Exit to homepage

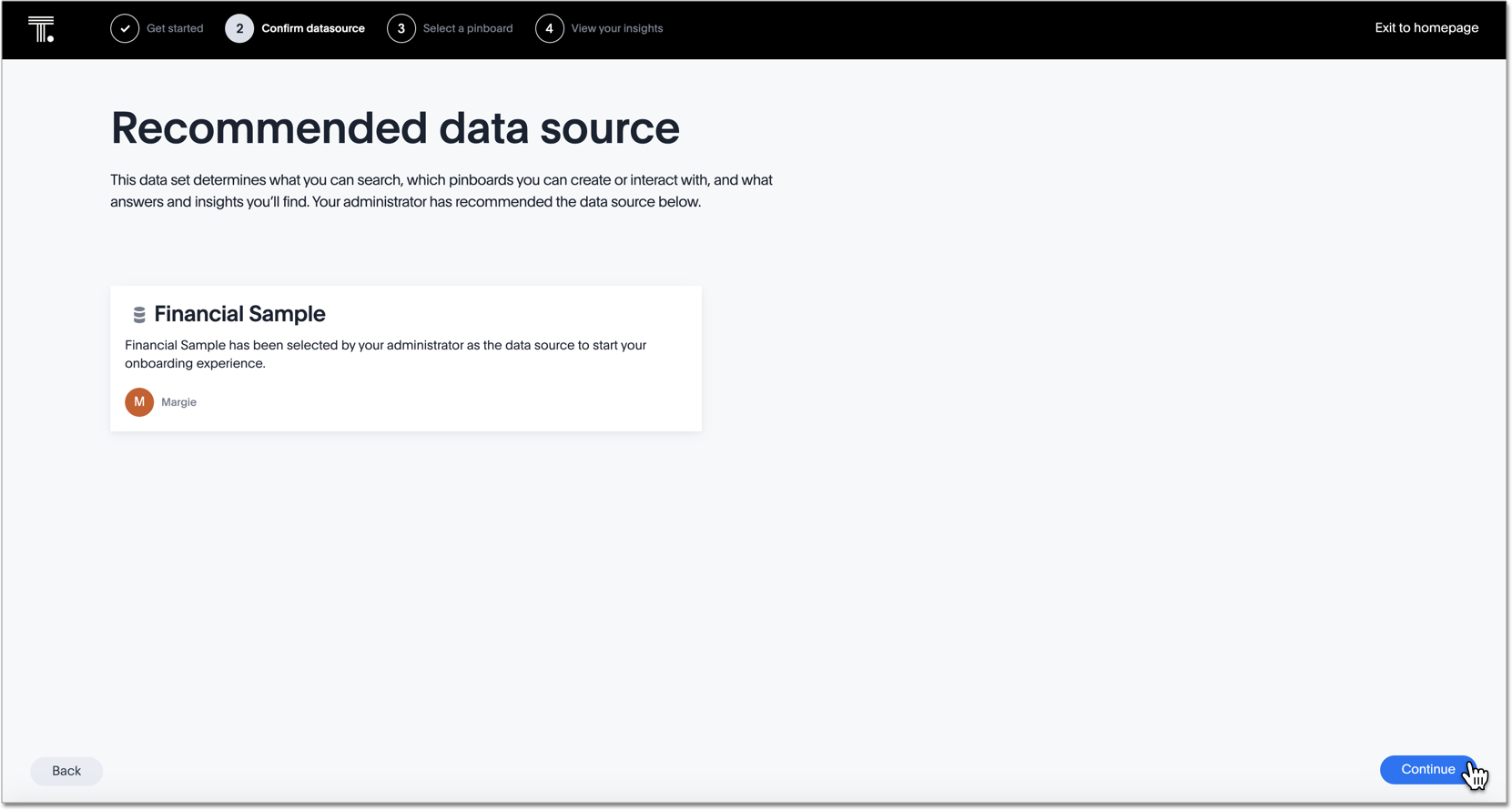[1426, 28]
